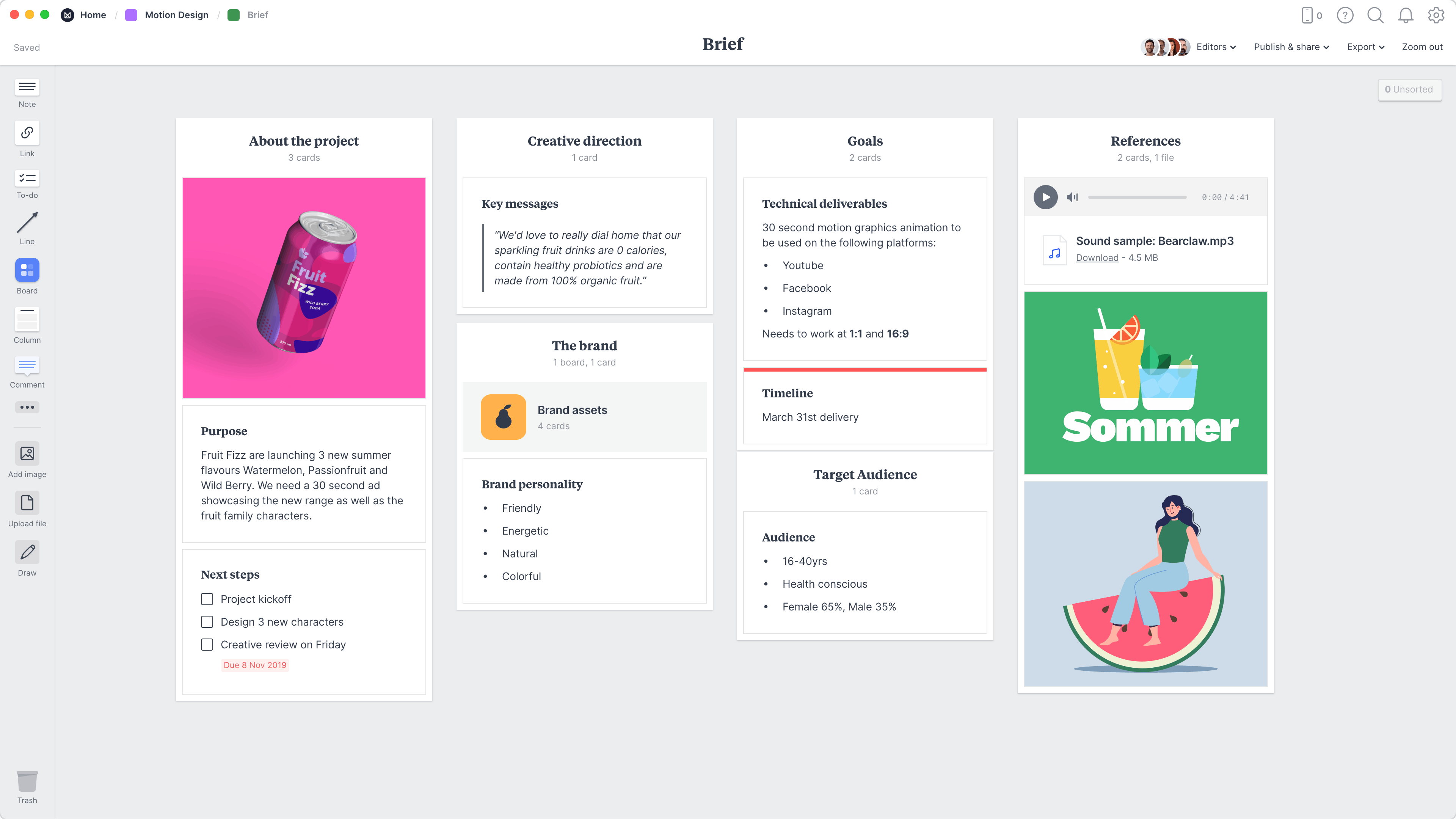Download the Bearclaw.mp3 sound file
Image resolution: width=1456 pixels, height=819 pixels.
pyautogui.click(x=1097, y=257)
